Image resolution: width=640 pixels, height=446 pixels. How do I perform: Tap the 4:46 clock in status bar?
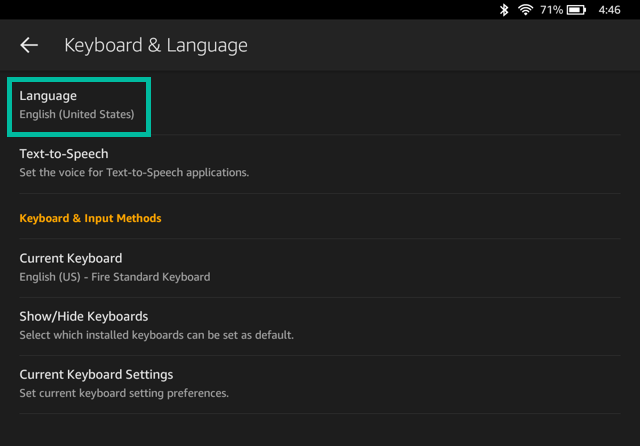click(x=609, y=10)
